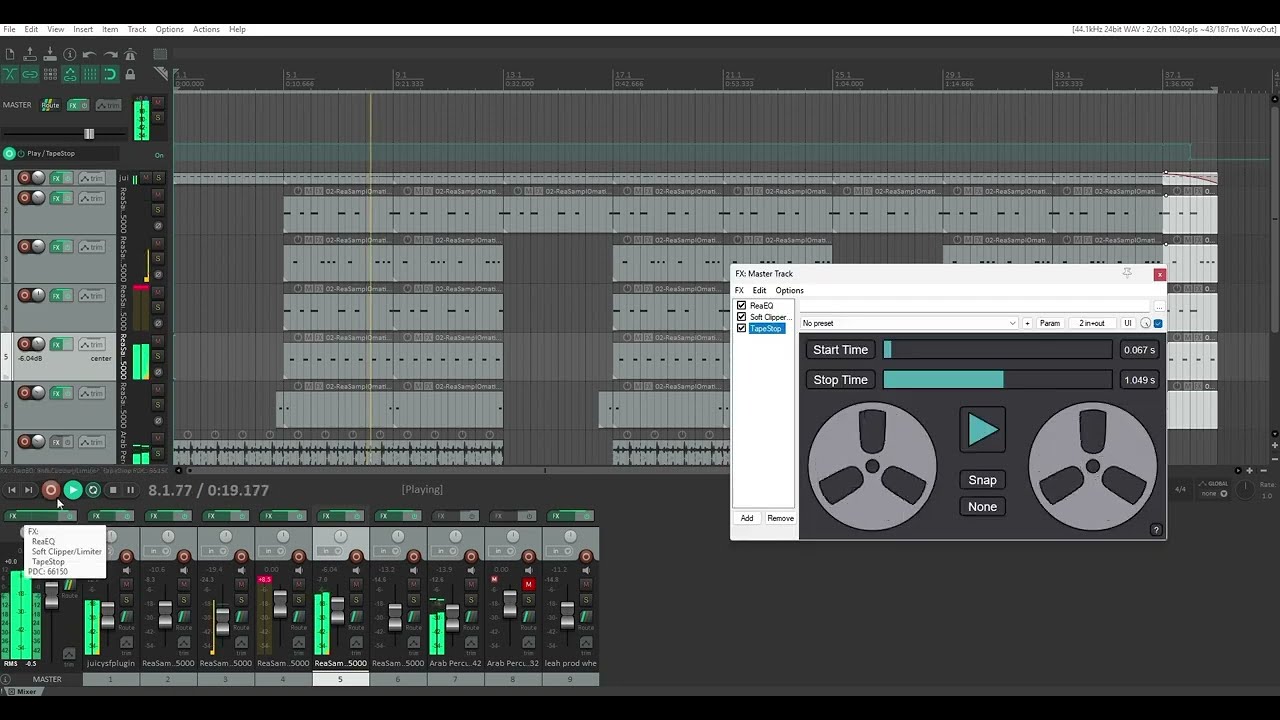Screen dimensions: 1280x720
Task: Toggle ReaEQ checkbox in FX chain
Action: pos(741,306)
